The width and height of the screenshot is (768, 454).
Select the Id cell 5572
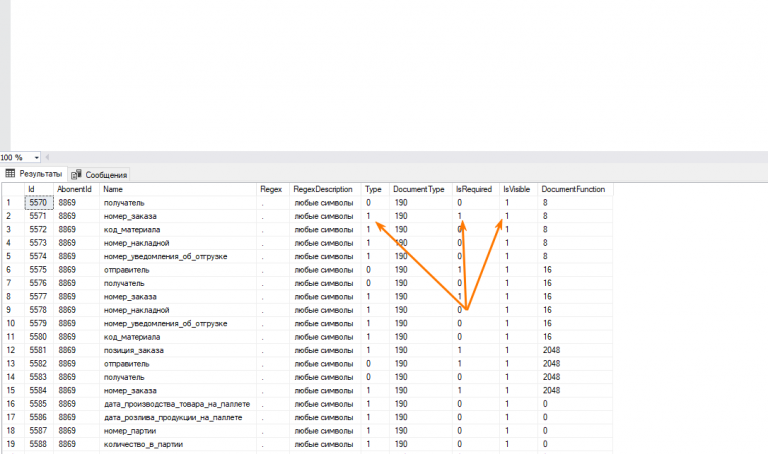(39, 229)
